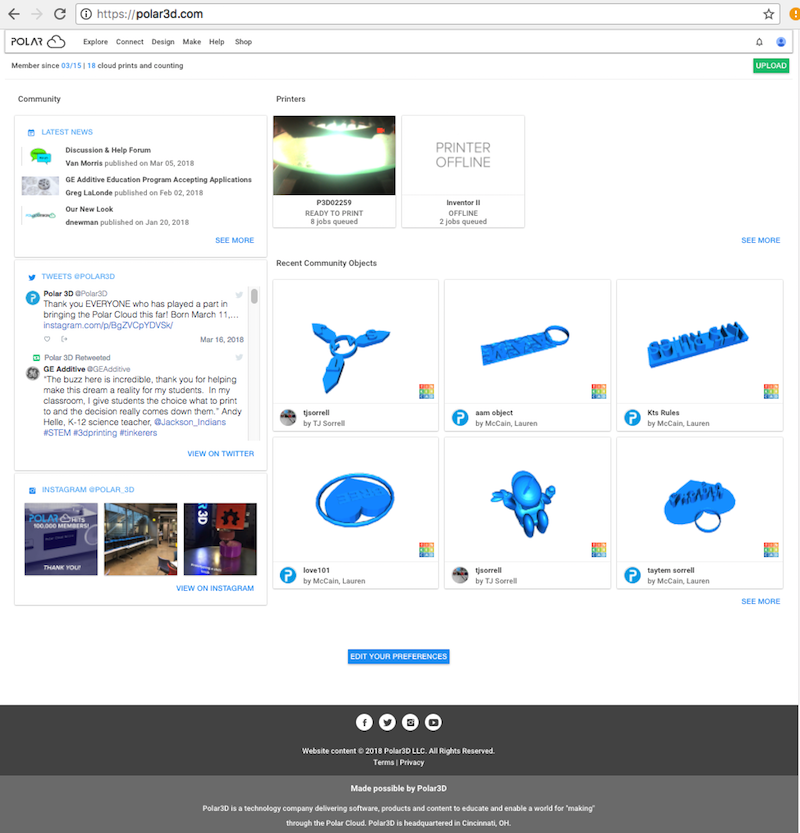Click the Facebook icon in footer
This screenshot has width=800, height=833.
(x=364, y=722)
